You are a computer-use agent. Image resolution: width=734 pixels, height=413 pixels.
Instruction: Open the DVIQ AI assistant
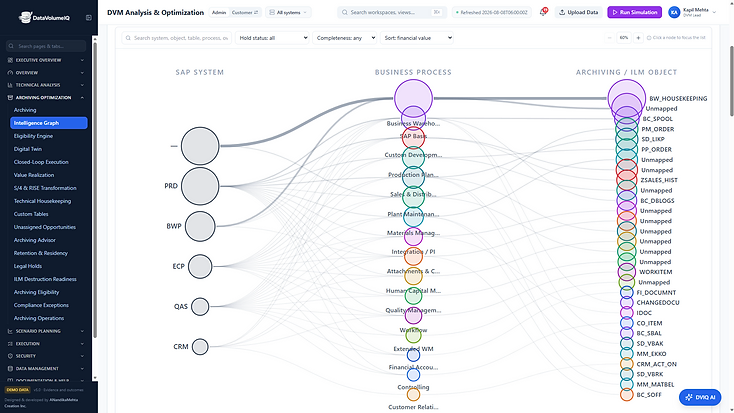tap(700, 397)
